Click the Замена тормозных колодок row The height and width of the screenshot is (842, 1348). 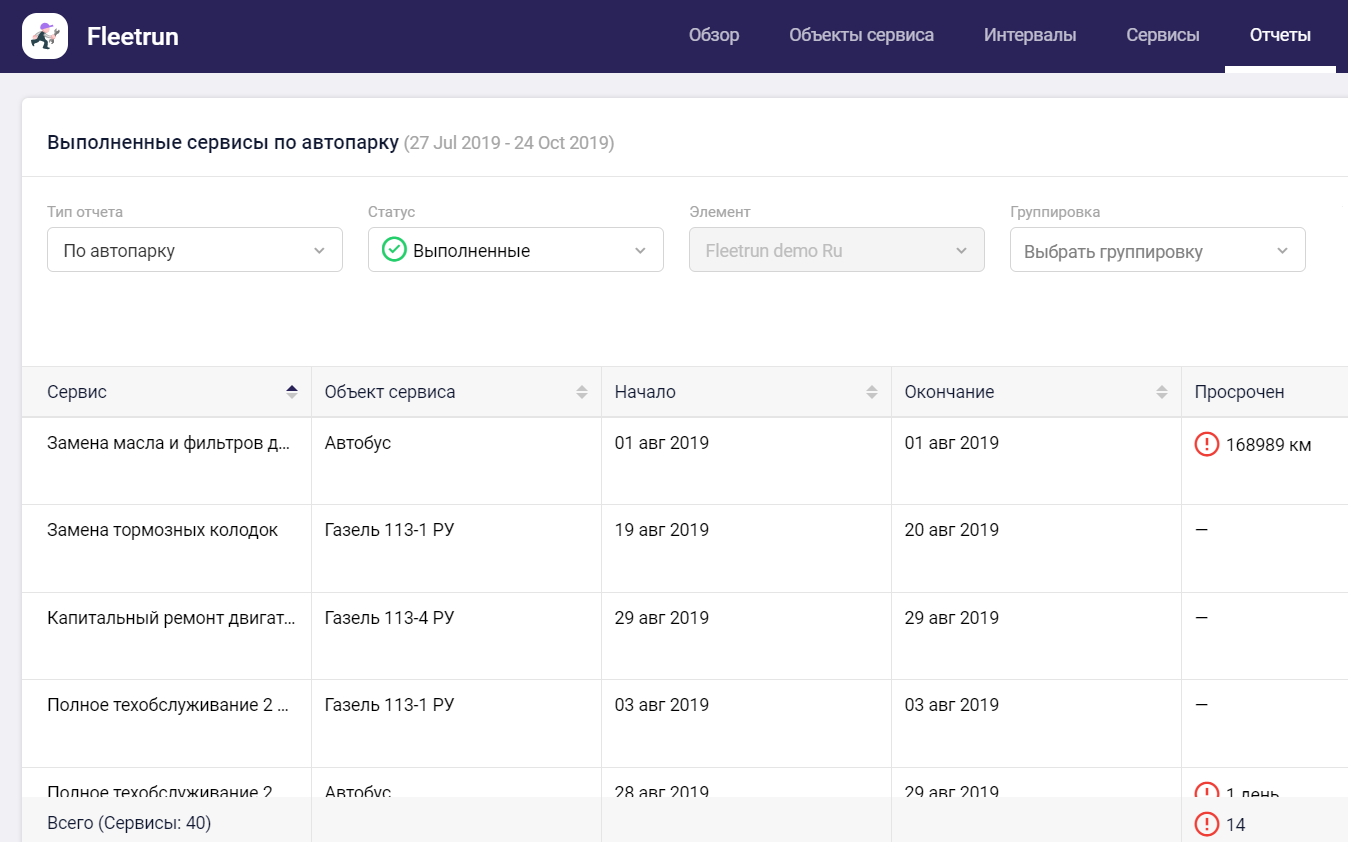tap(685, 549)
